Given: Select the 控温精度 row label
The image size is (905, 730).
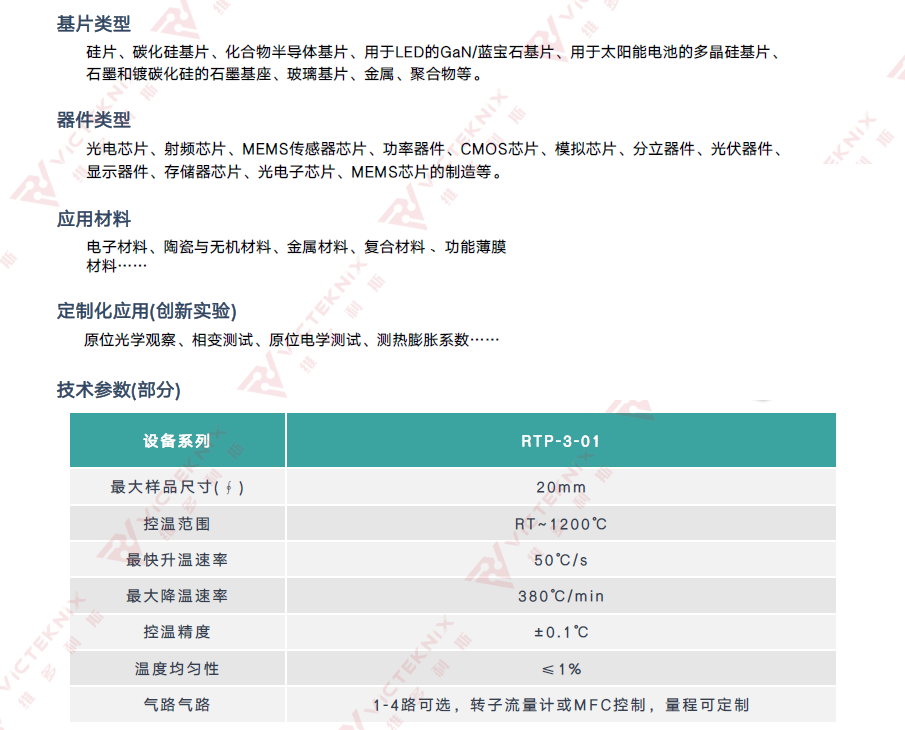Looking at the screenshot, I should coord(177,632).
